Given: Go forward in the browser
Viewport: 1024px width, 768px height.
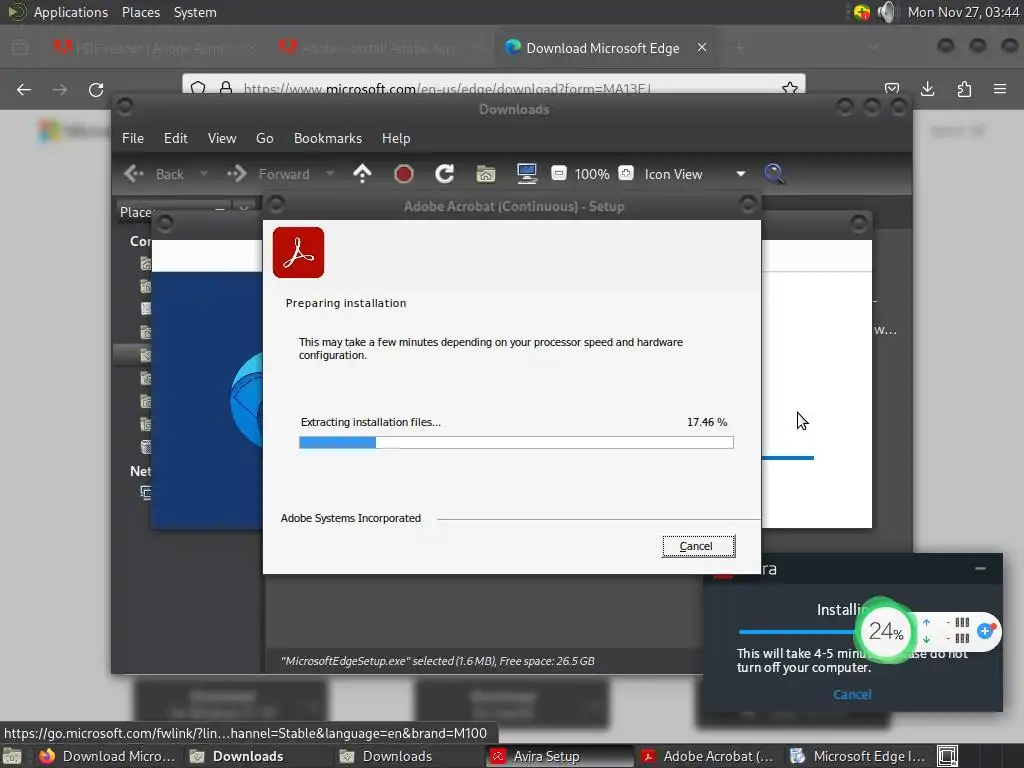Looking at the screenshot, I should click(60, 89).
